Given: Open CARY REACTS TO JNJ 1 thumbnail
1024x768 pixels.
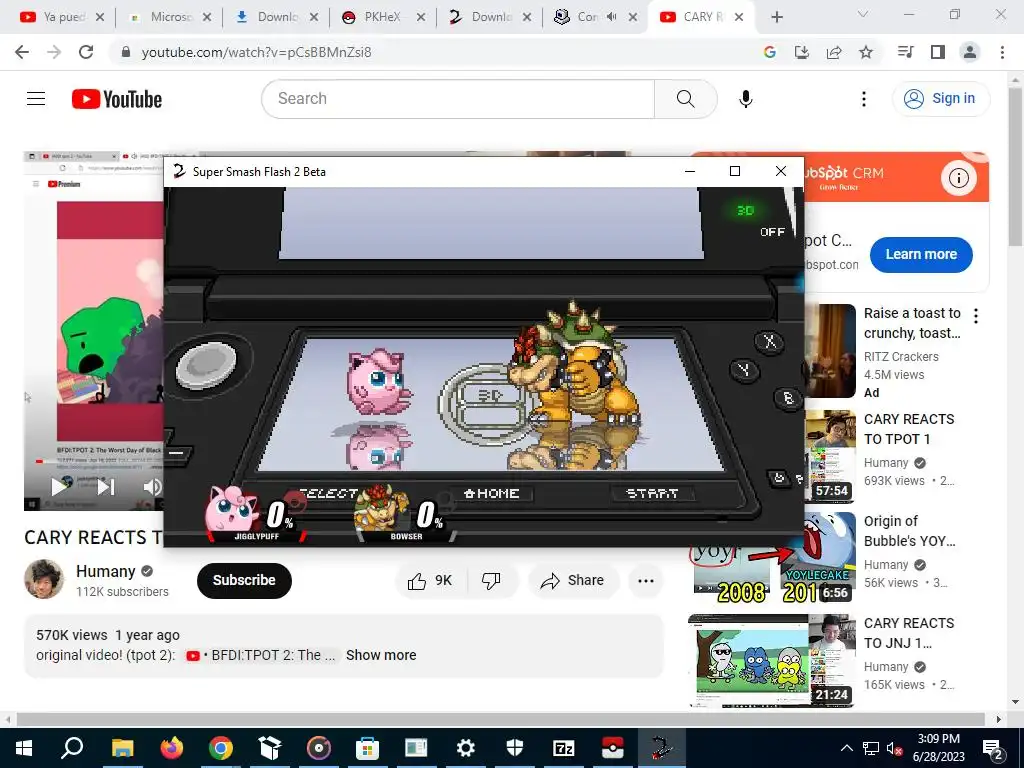Looking at the screenshot, I should click(x=772, y=660).
